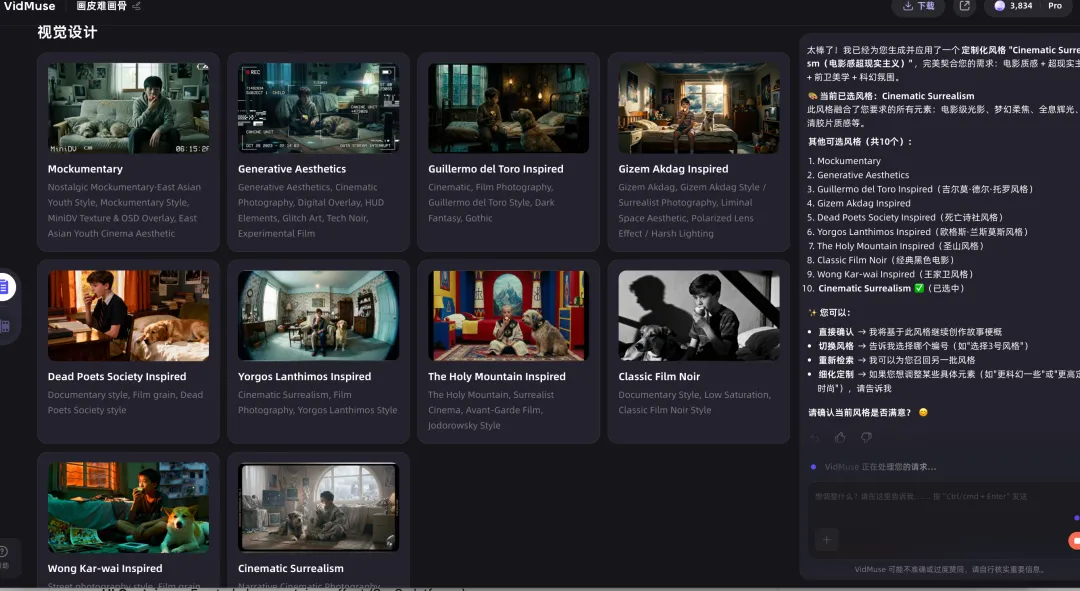Viewport: 1080px width, 591px height.
Task: Click the 画皮难画骨 project title
Action: [x=101, y=6]
